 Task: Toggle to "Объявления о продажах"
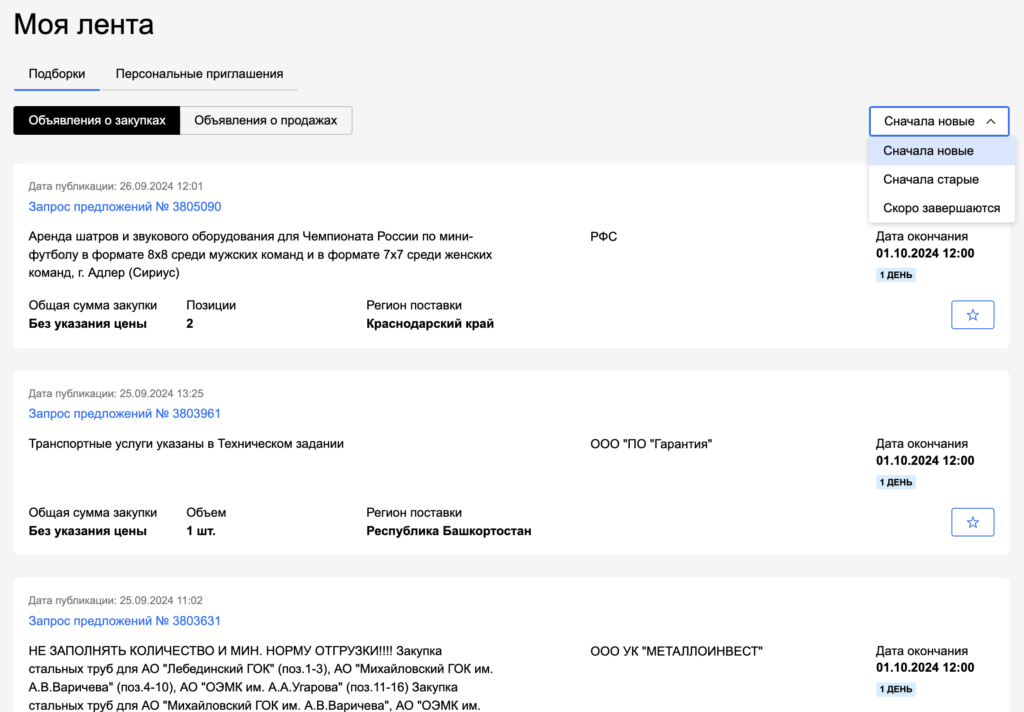tap(265, 121)
